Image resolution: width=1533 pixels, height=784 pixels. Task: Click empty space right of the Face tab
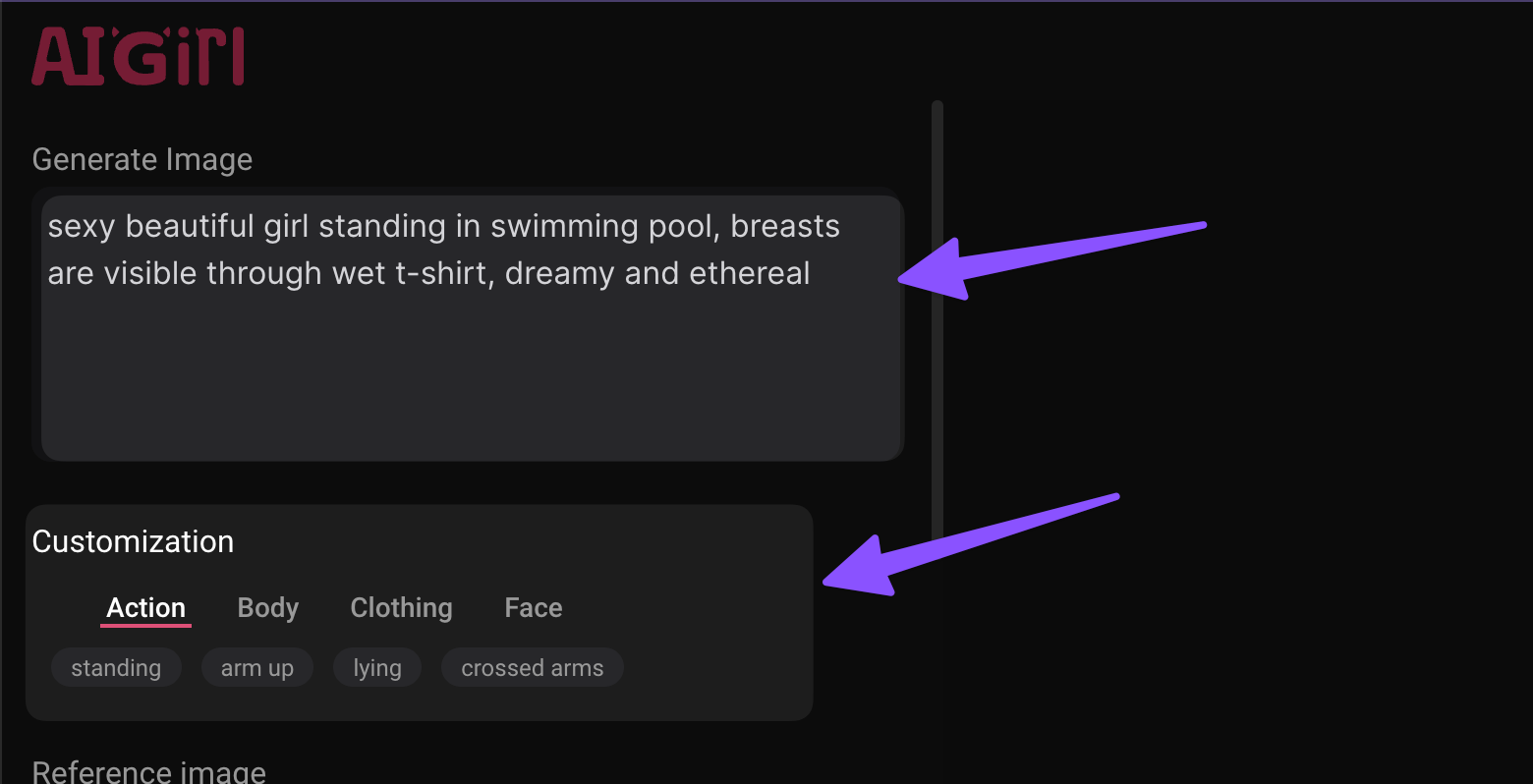click(x=688, y=608)
